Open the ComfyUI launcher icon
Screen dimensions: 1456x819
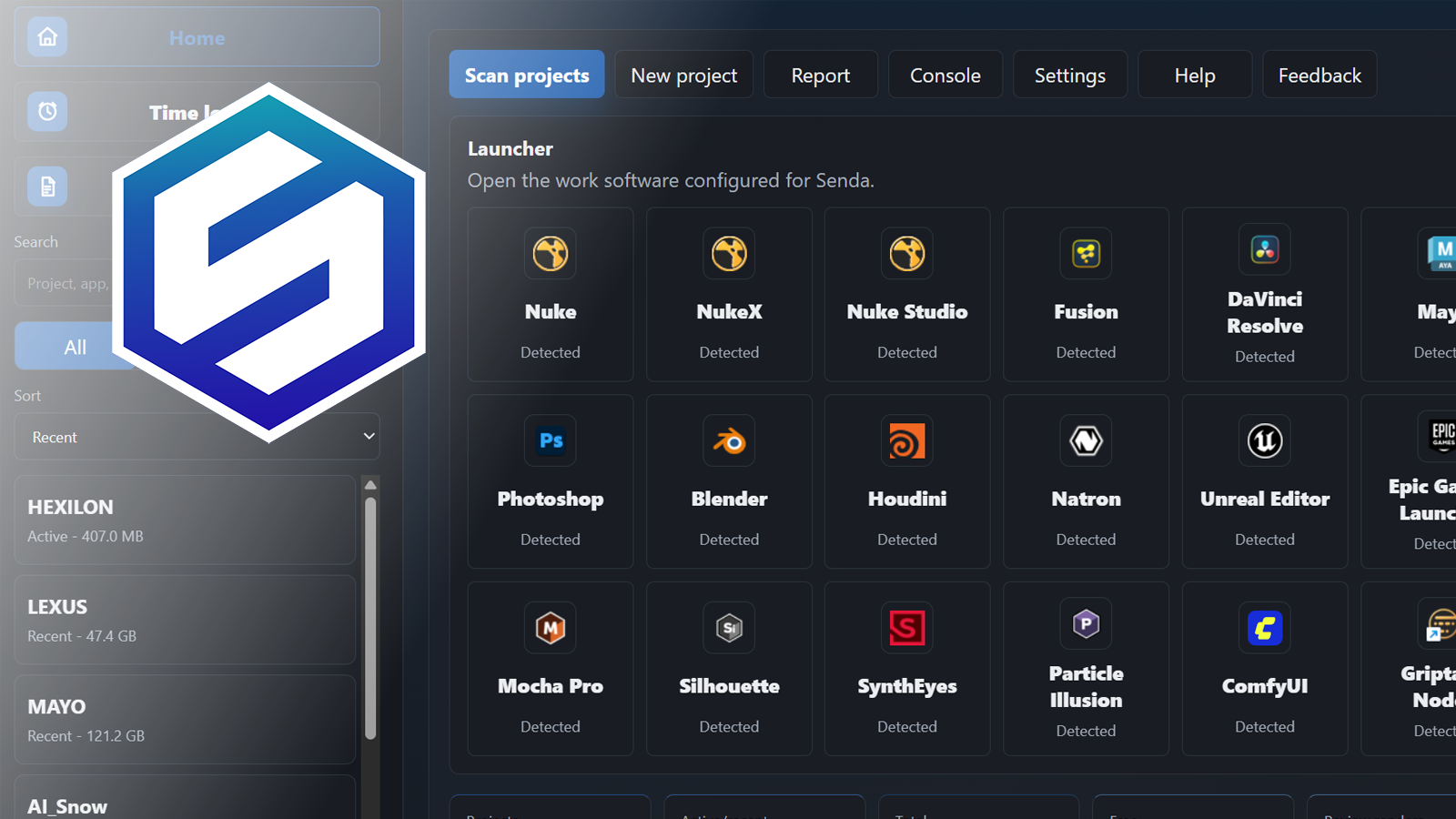(x=1265, y=628)
